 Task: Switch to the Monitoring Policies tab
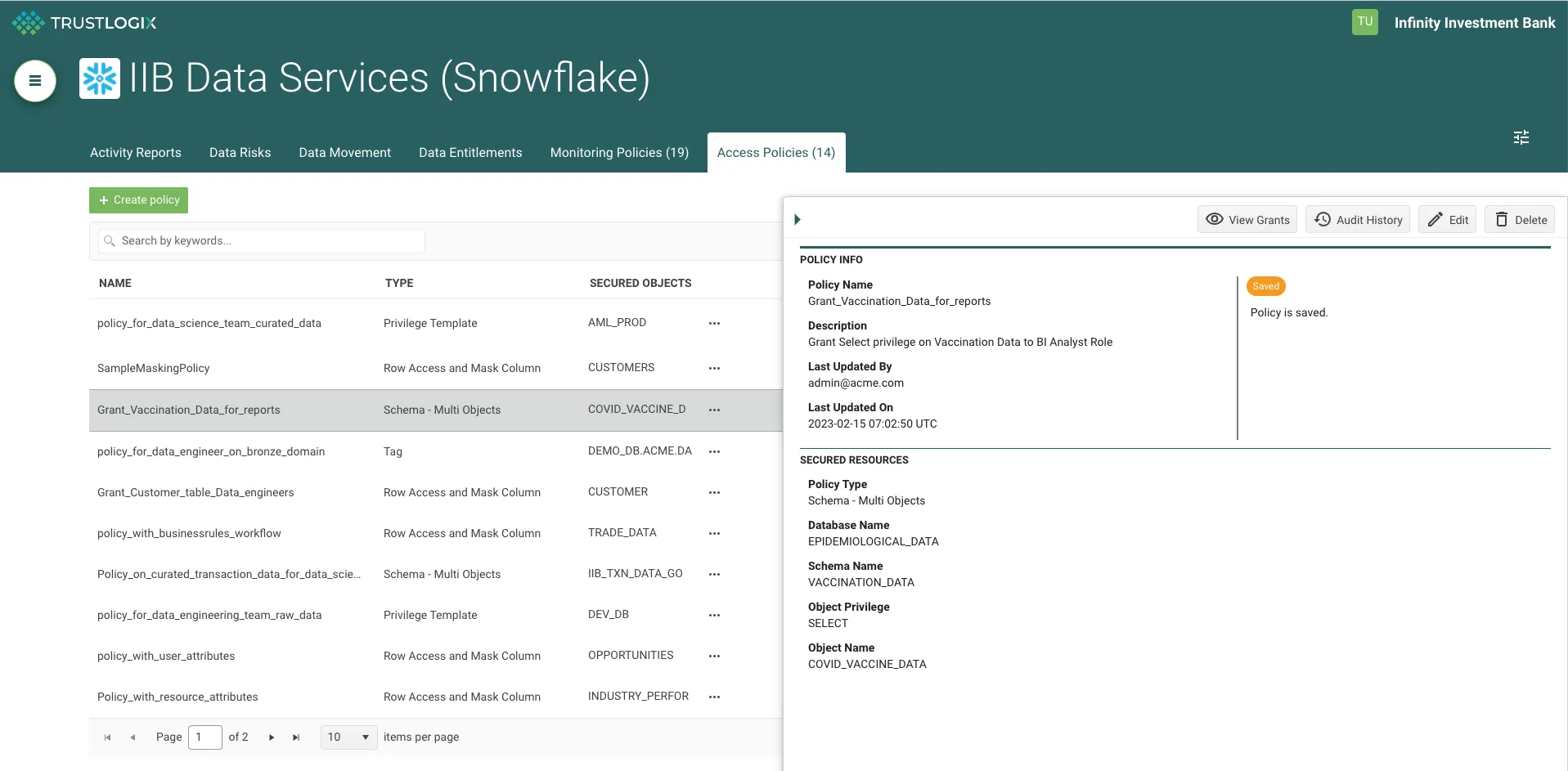pos(619,152)
